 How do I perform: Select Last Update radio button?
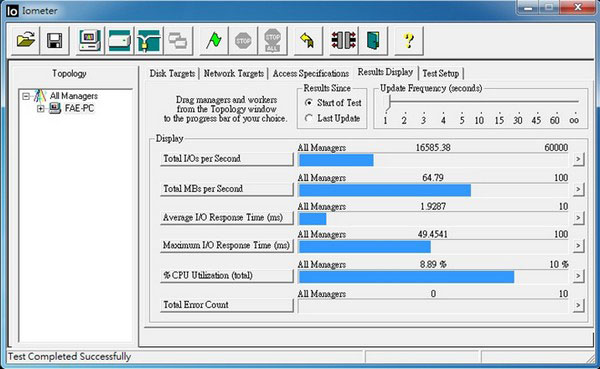coord(308,118)
